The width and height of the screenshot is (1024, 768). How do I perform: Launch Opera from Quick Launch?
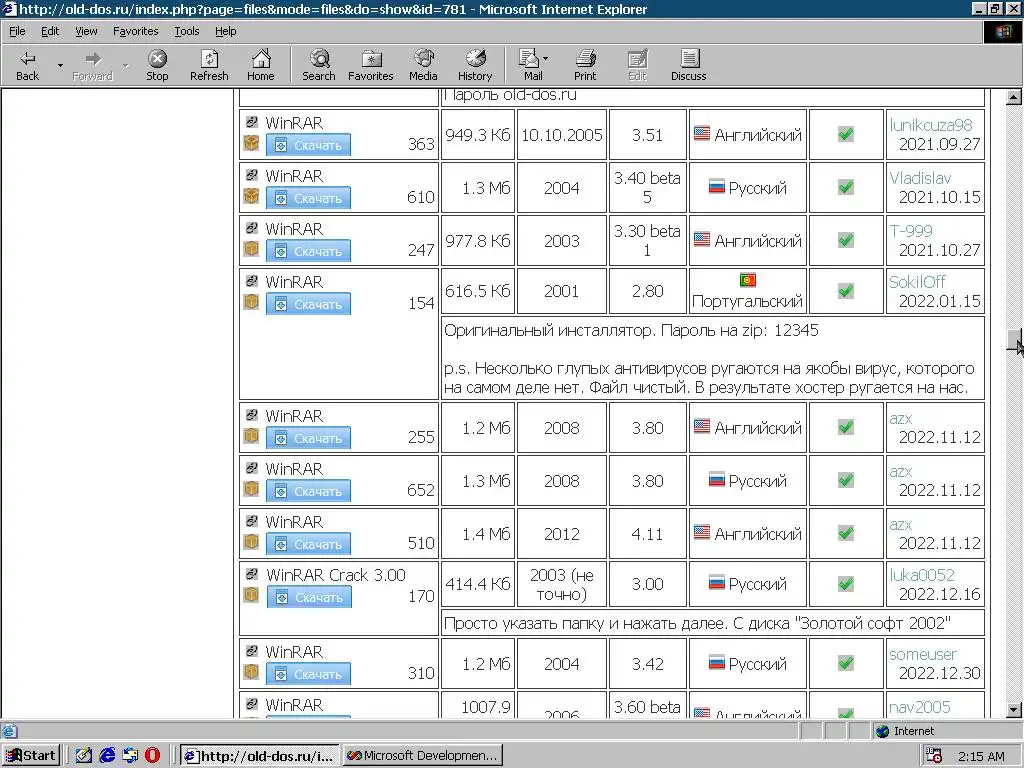(152, 756)
